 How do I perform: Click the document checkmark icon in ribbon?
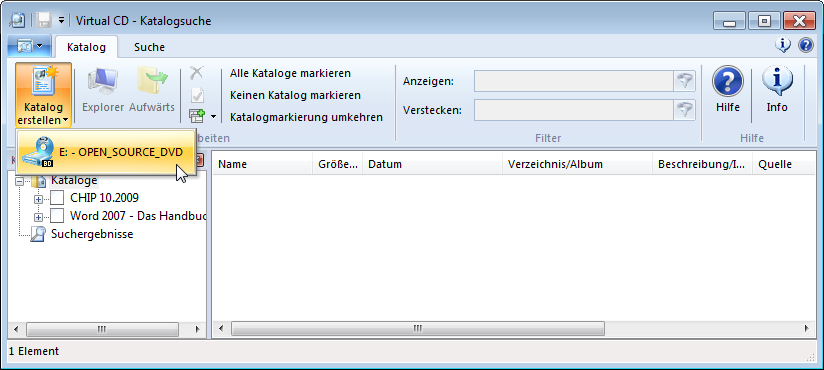(197, 95)
